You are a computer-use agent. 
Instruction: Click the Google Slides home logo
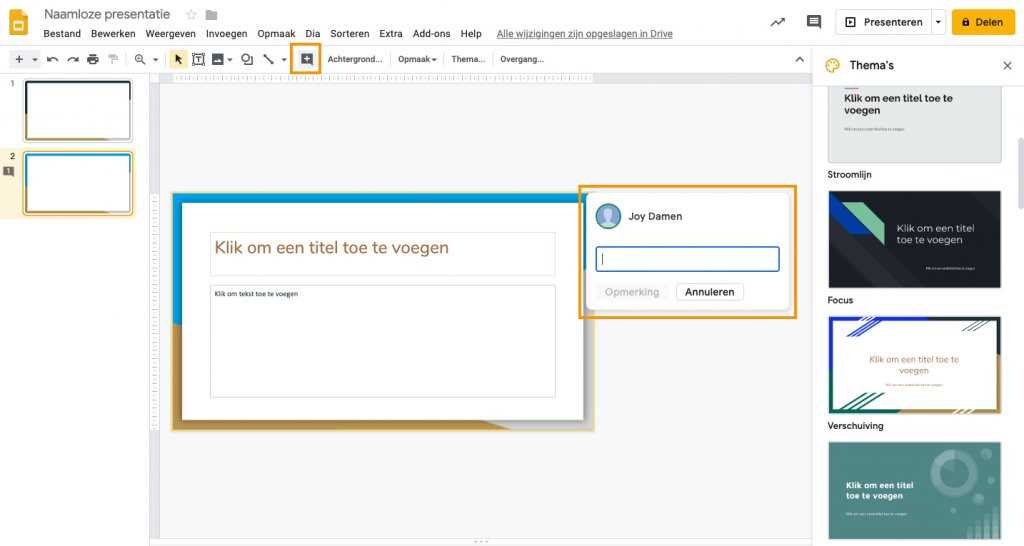(18, 22)
